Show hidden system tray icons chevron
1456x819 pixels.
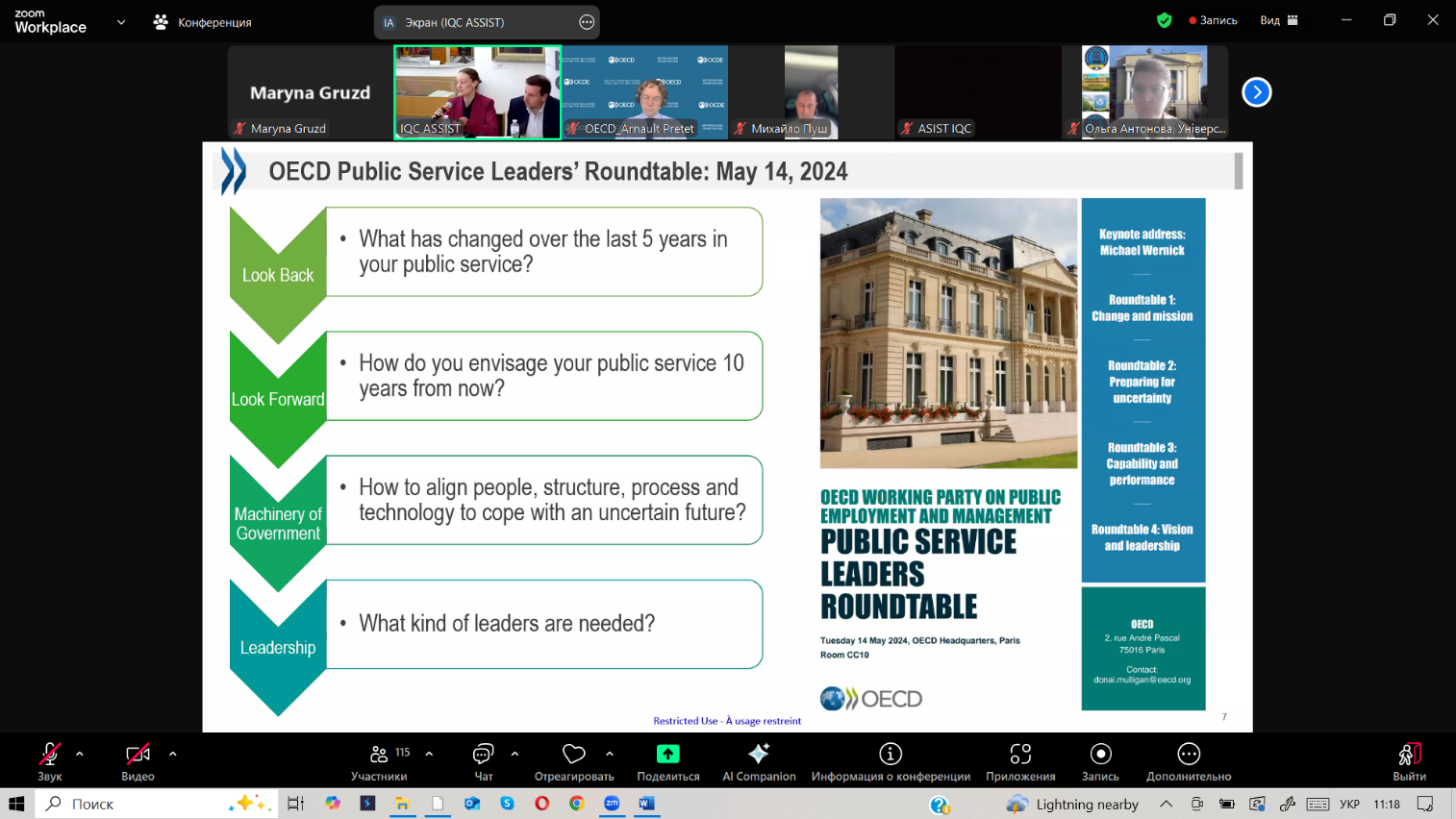pyautogui.click(x=1166, y=804)
